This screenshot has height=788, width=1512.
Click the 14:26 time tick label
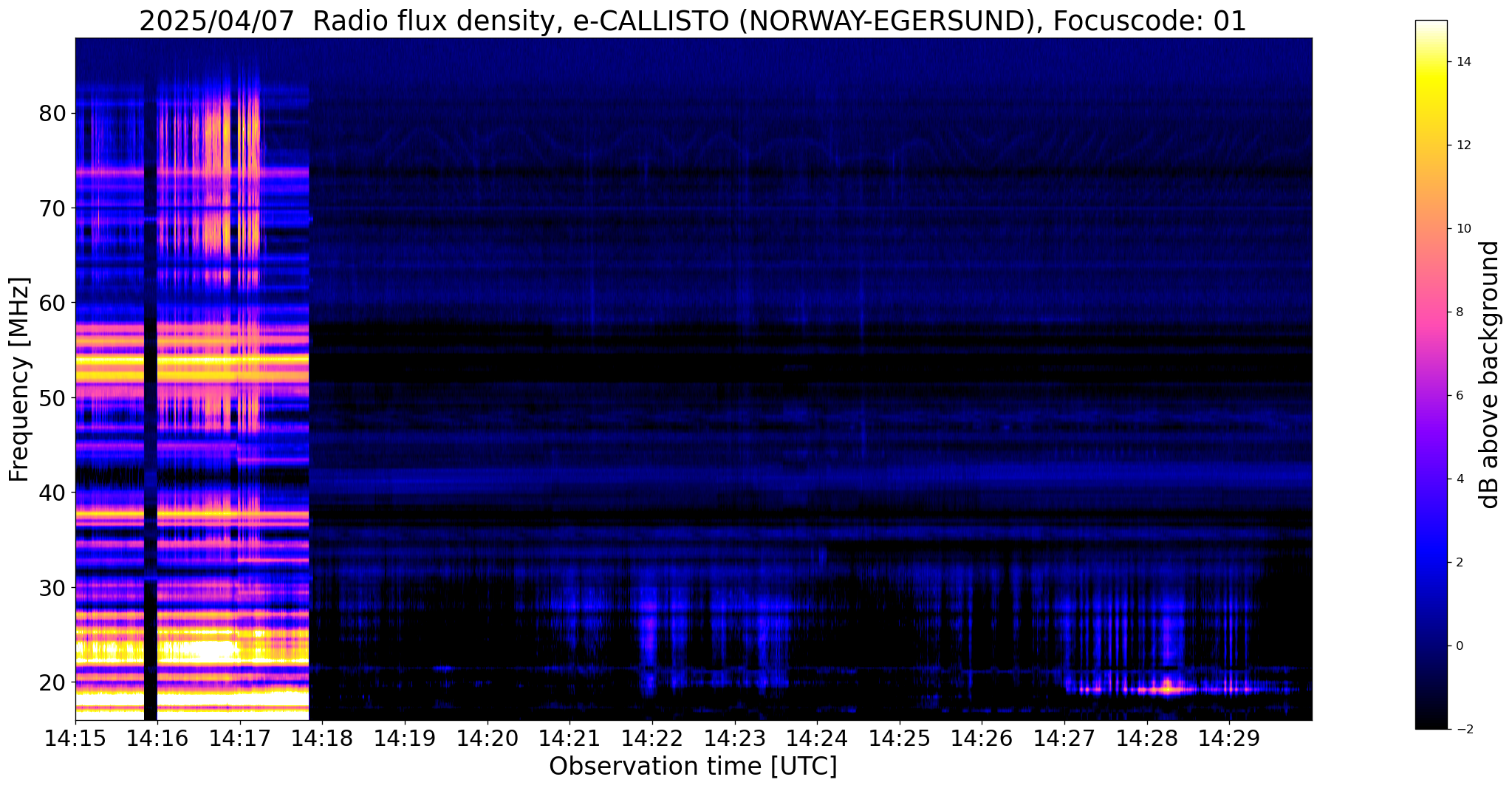tap(982, 737)
